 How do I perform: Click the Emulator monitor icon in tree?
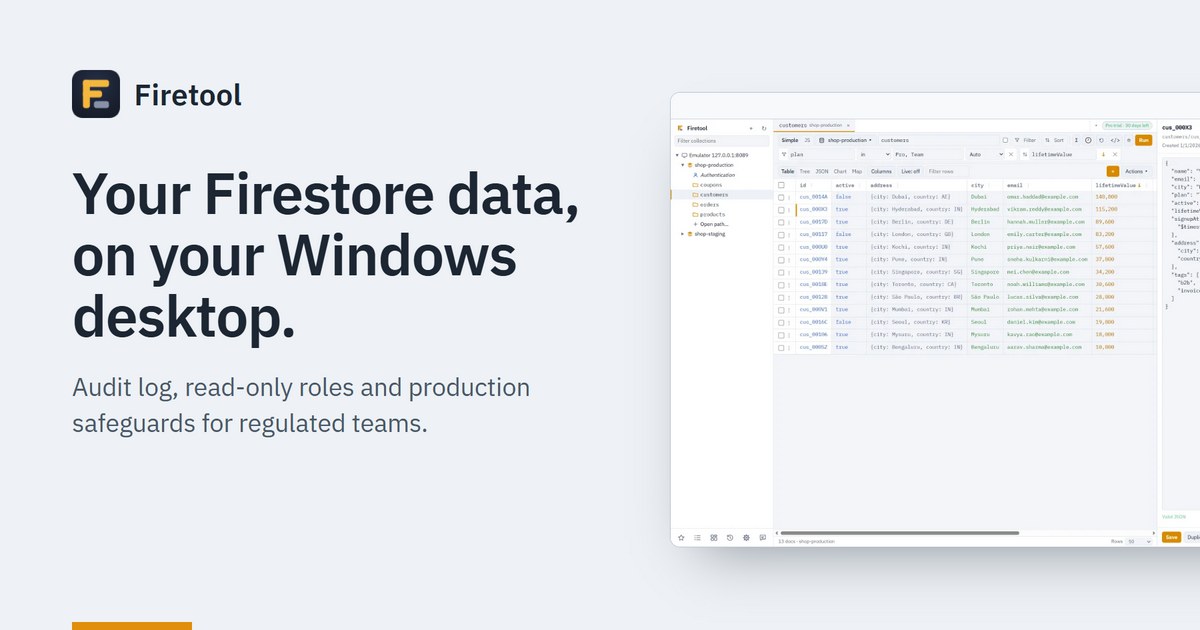pyautogui.click(x=685, y=155)
